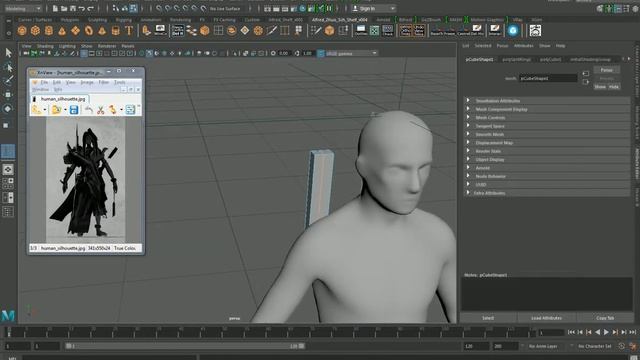Click the Load Attributes button
640x360 pixels.
coord(547,318)
